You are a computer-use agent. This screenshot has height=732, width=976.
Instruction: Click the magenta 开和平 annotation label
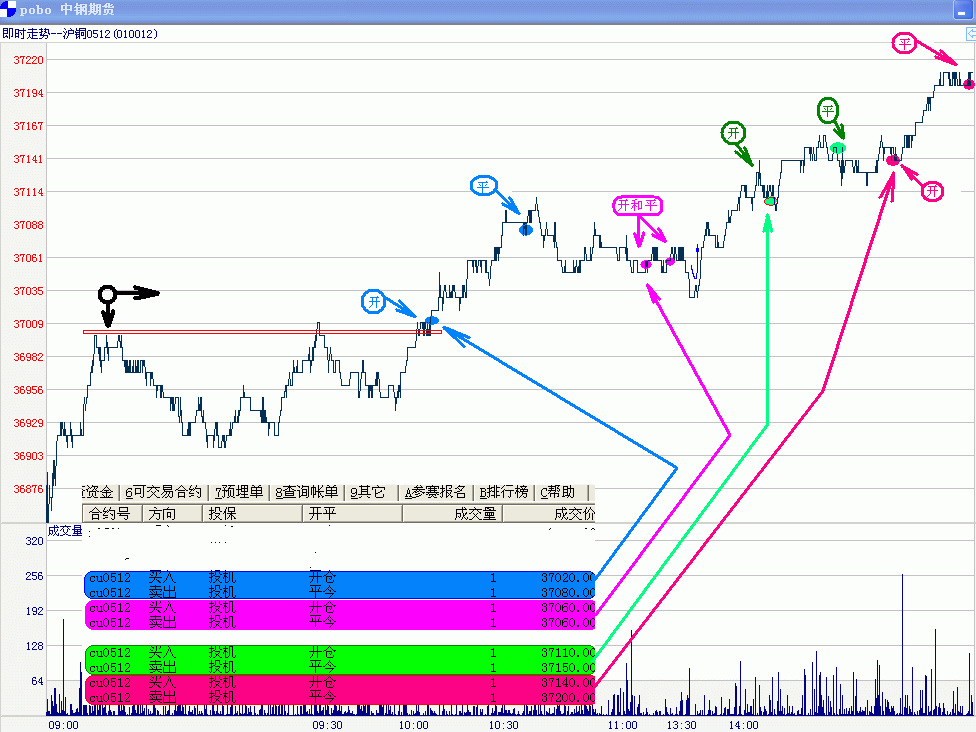click(x=637, y=206)
